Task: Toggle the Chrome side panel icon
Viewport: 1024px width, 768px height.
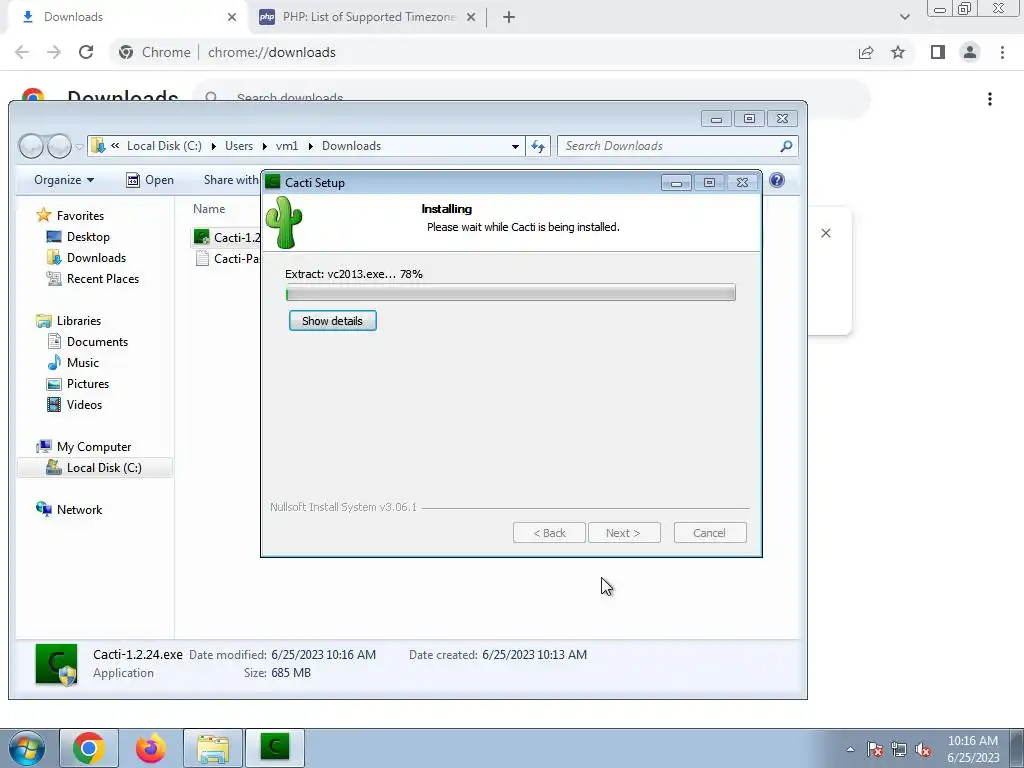Action: tap(938, 52)
